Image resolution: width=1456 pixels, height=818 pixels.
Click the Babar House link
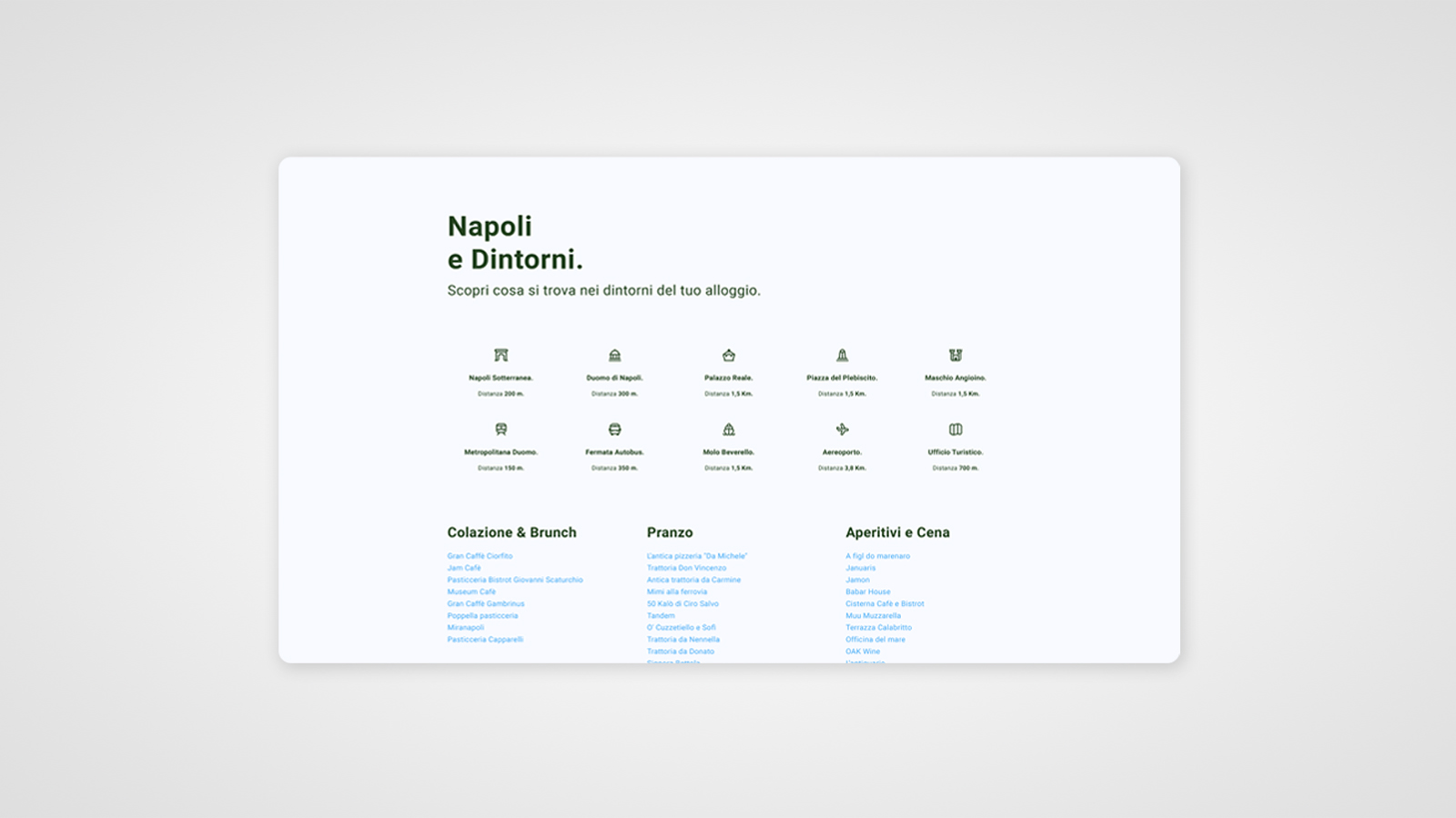click(868, 591)
